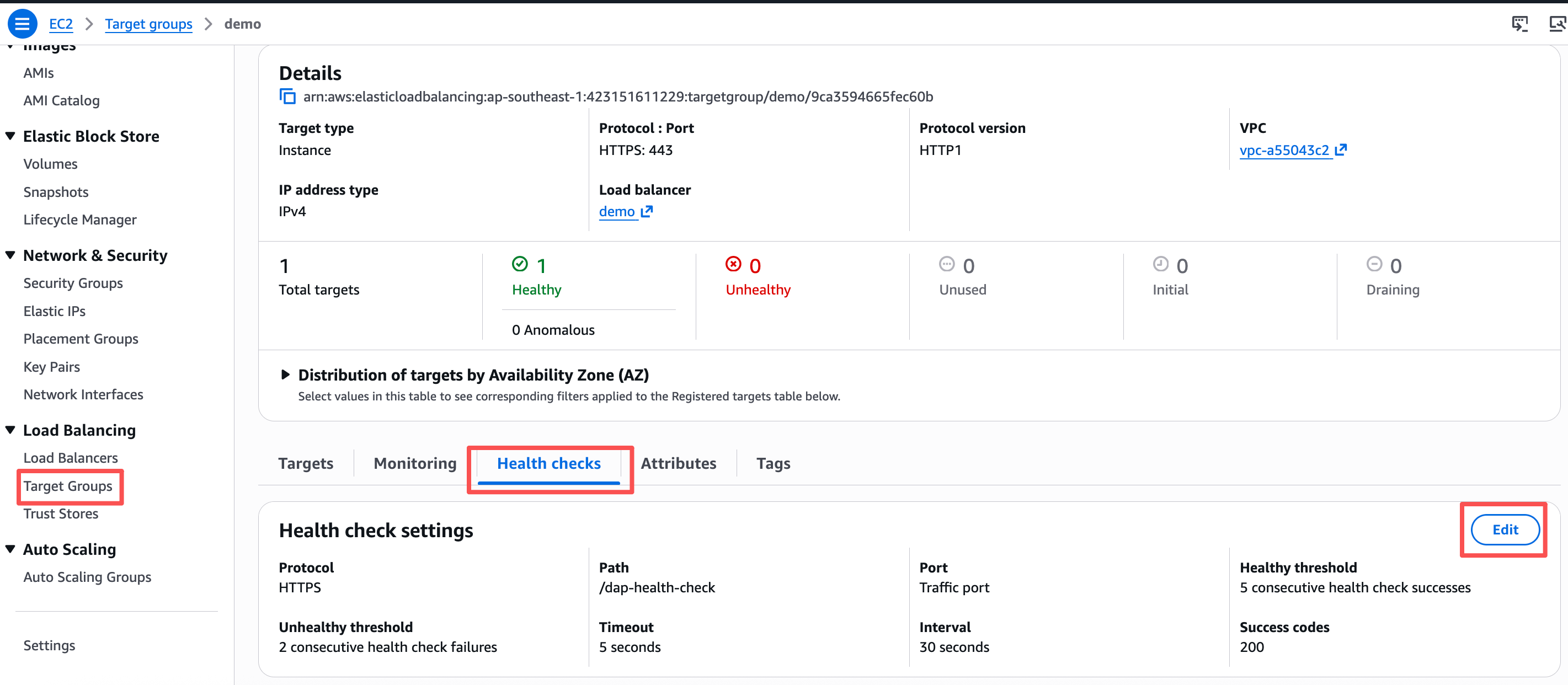Open the demo load balancer link
1568x685 pixels.
pyautogui.click(x=617, y=211)
